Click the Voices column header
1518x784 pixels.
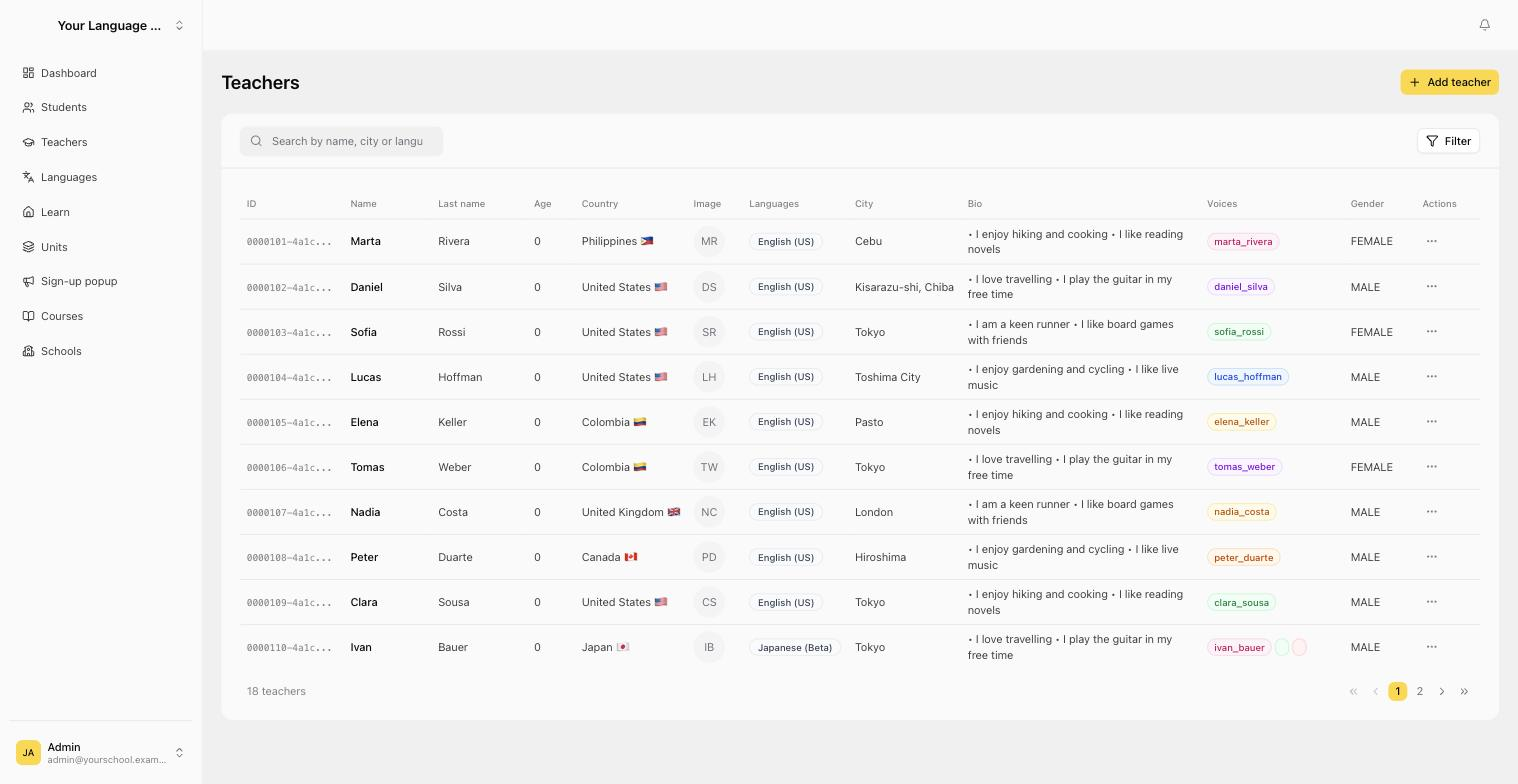coord(1222,204)
